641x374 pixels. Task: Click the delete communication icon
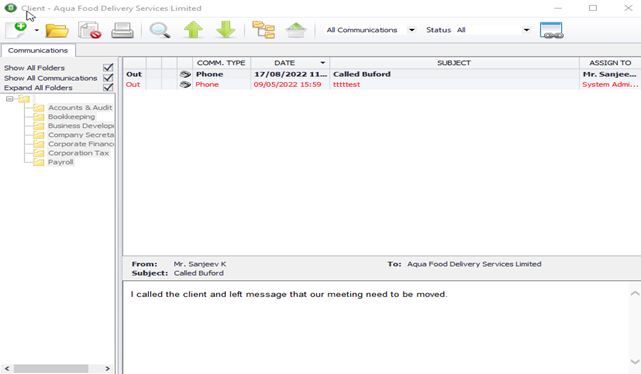90,30
